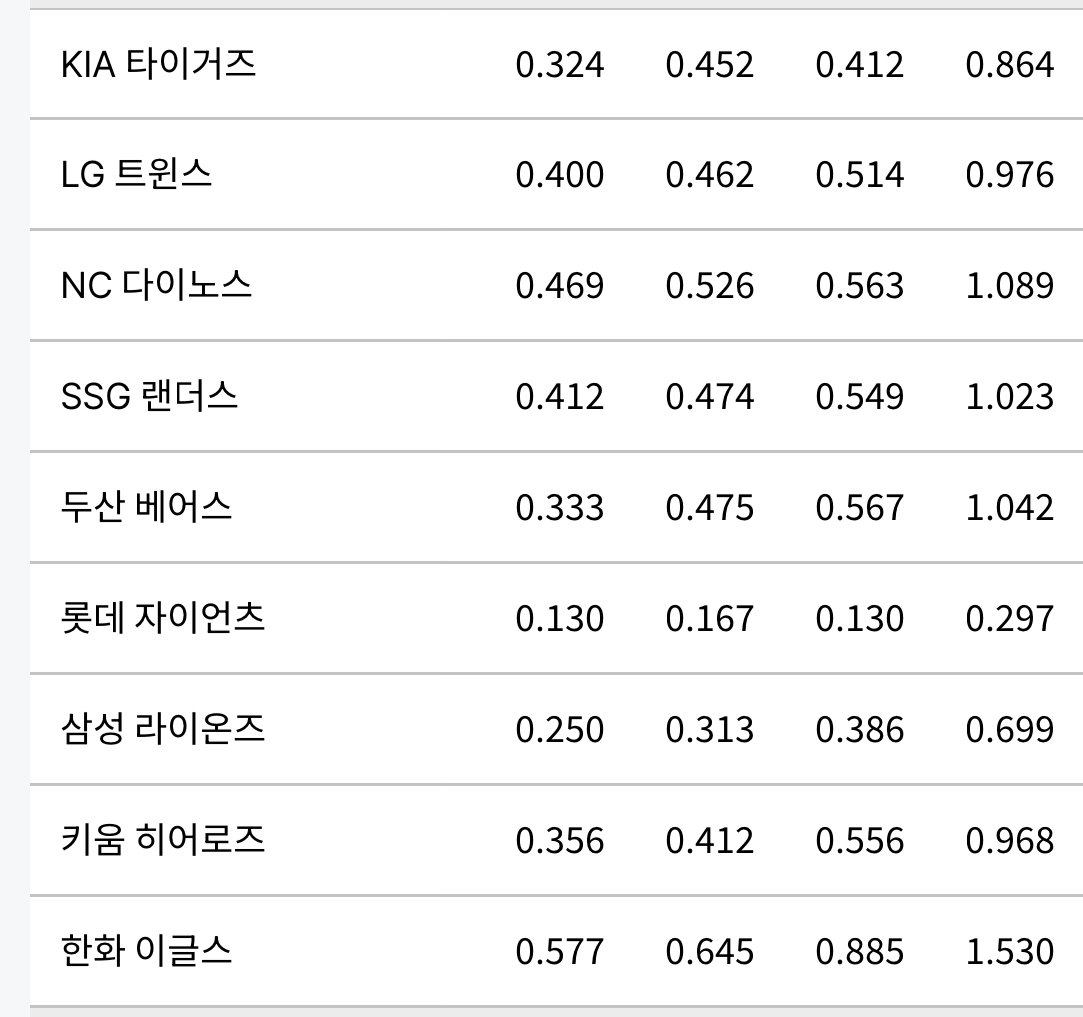Viewport: 1083px width, 1017px height.
Task: Click the 0.563 value in NC row
Action: tap(859, 286)
